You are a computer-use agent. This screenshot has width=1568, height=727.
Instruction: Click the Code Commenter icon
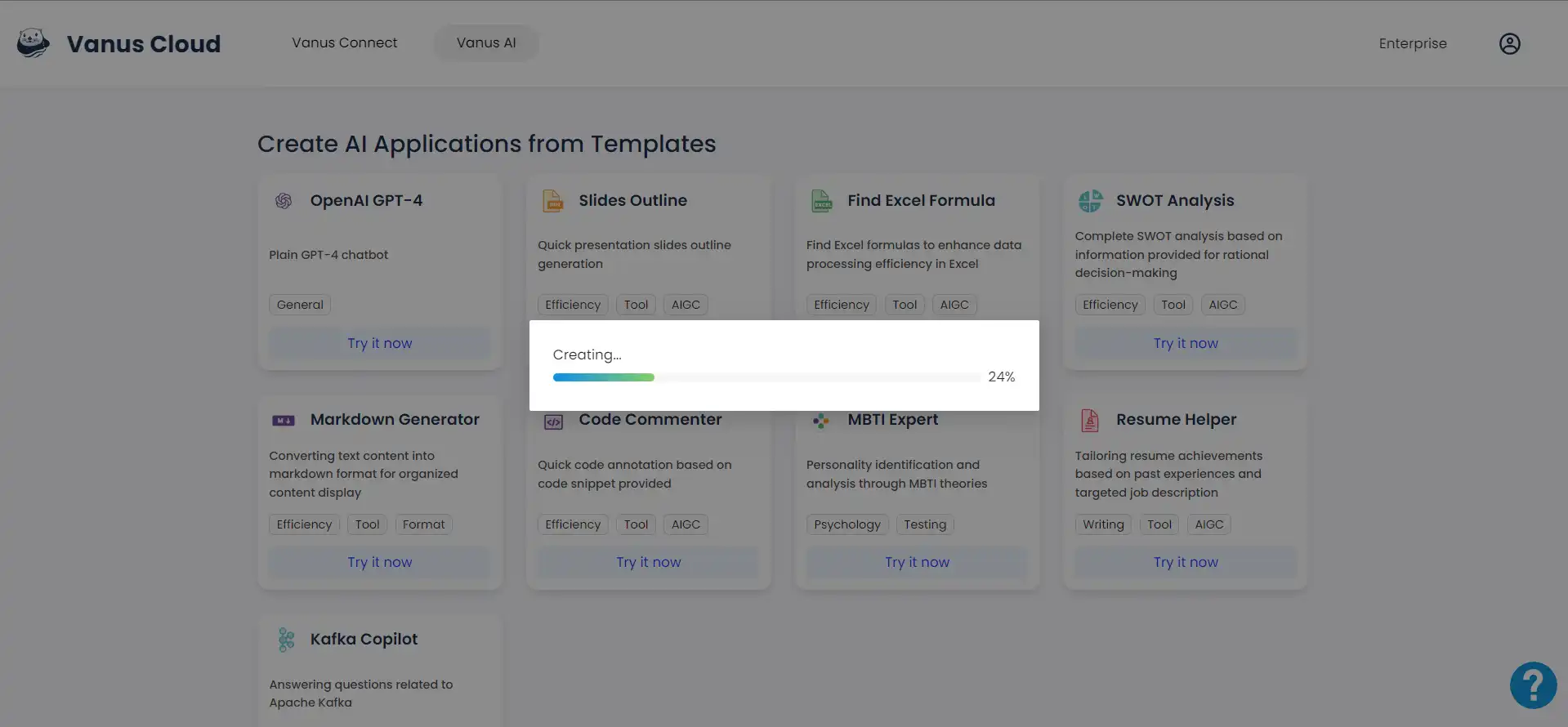coord(553,422)
